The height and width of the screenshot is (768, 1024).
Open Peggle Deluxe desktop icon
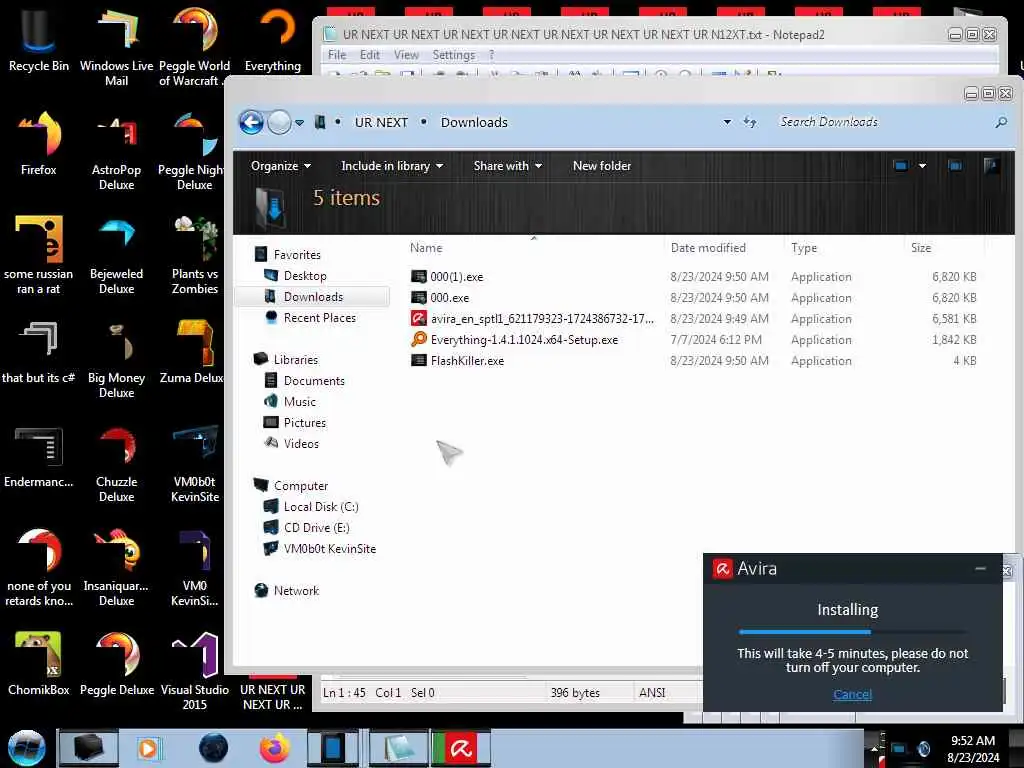pos(116,663)
